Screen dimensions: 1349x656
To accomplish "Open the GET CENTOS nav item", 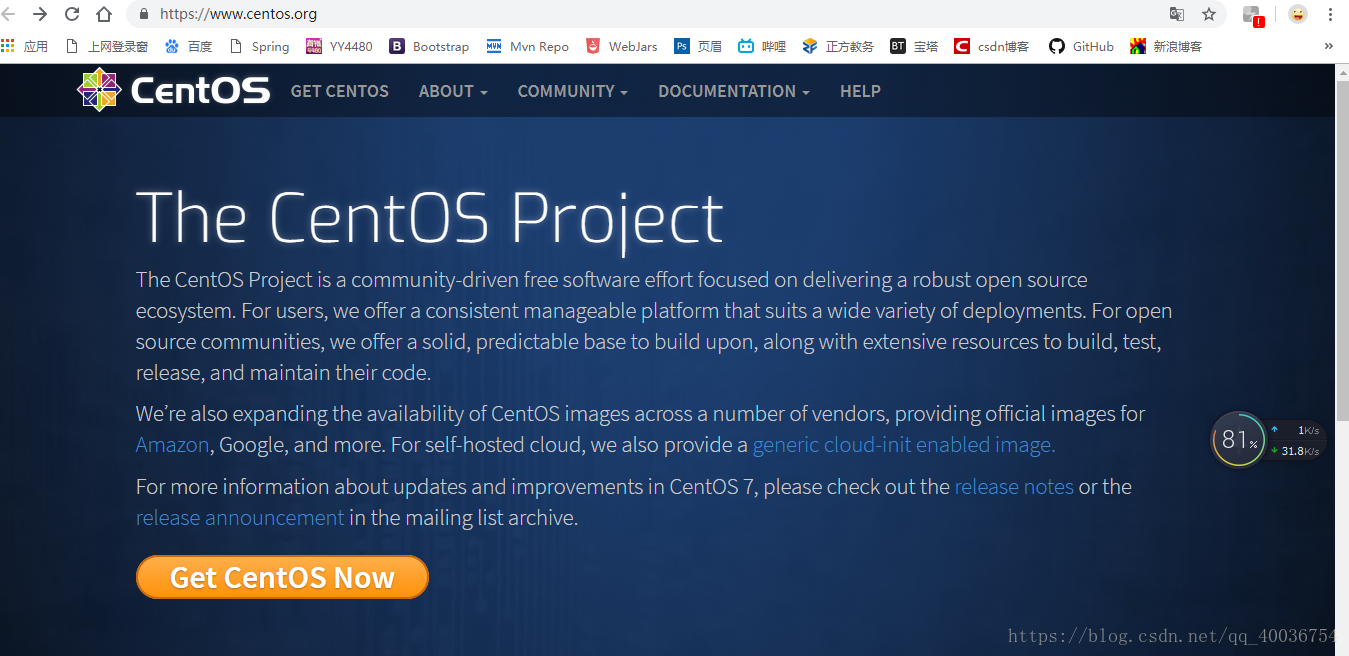I will click(x=340, y=91).
